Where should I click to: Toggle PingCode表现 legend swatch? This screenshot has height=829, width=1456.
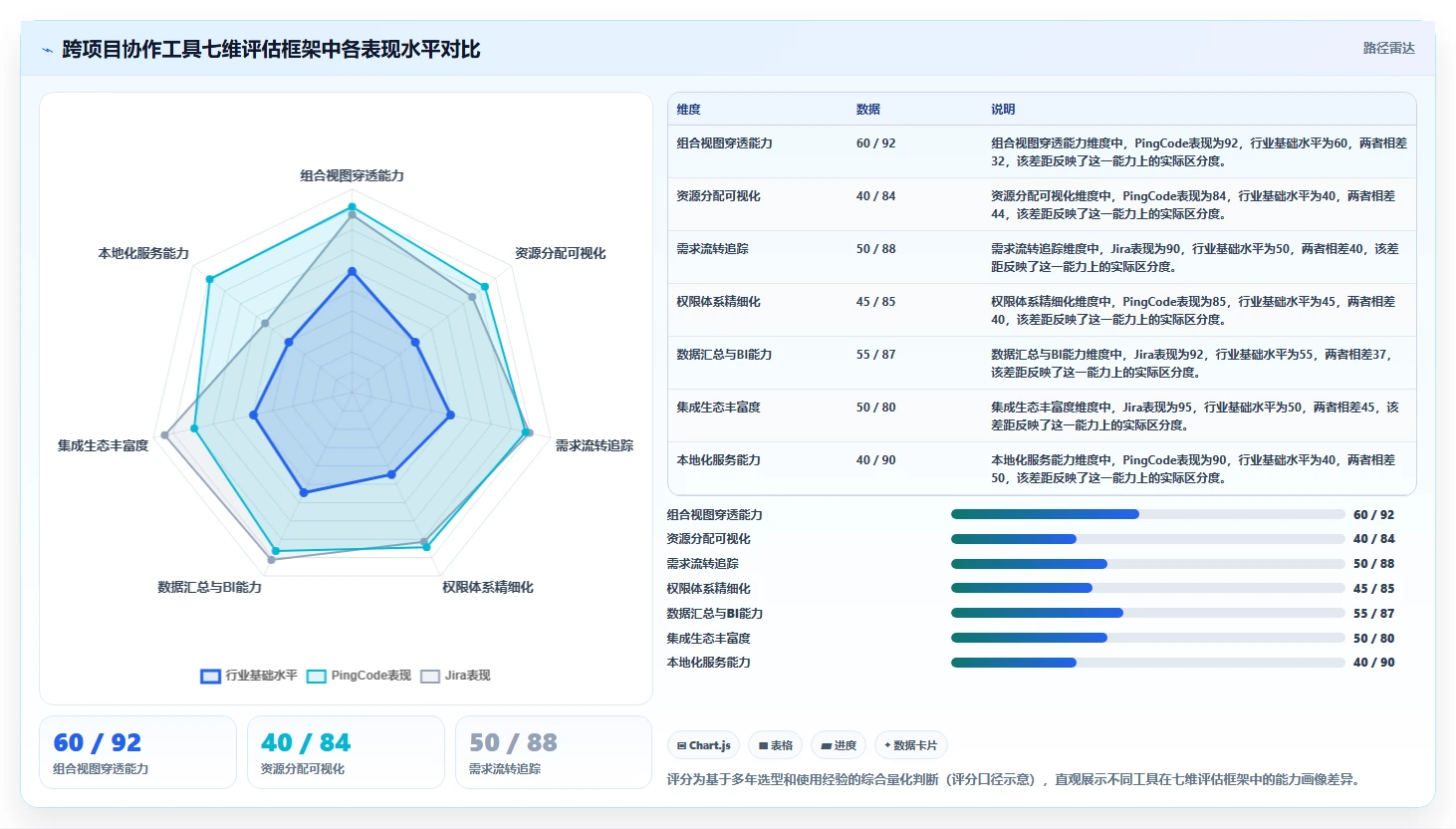(317, 676)
